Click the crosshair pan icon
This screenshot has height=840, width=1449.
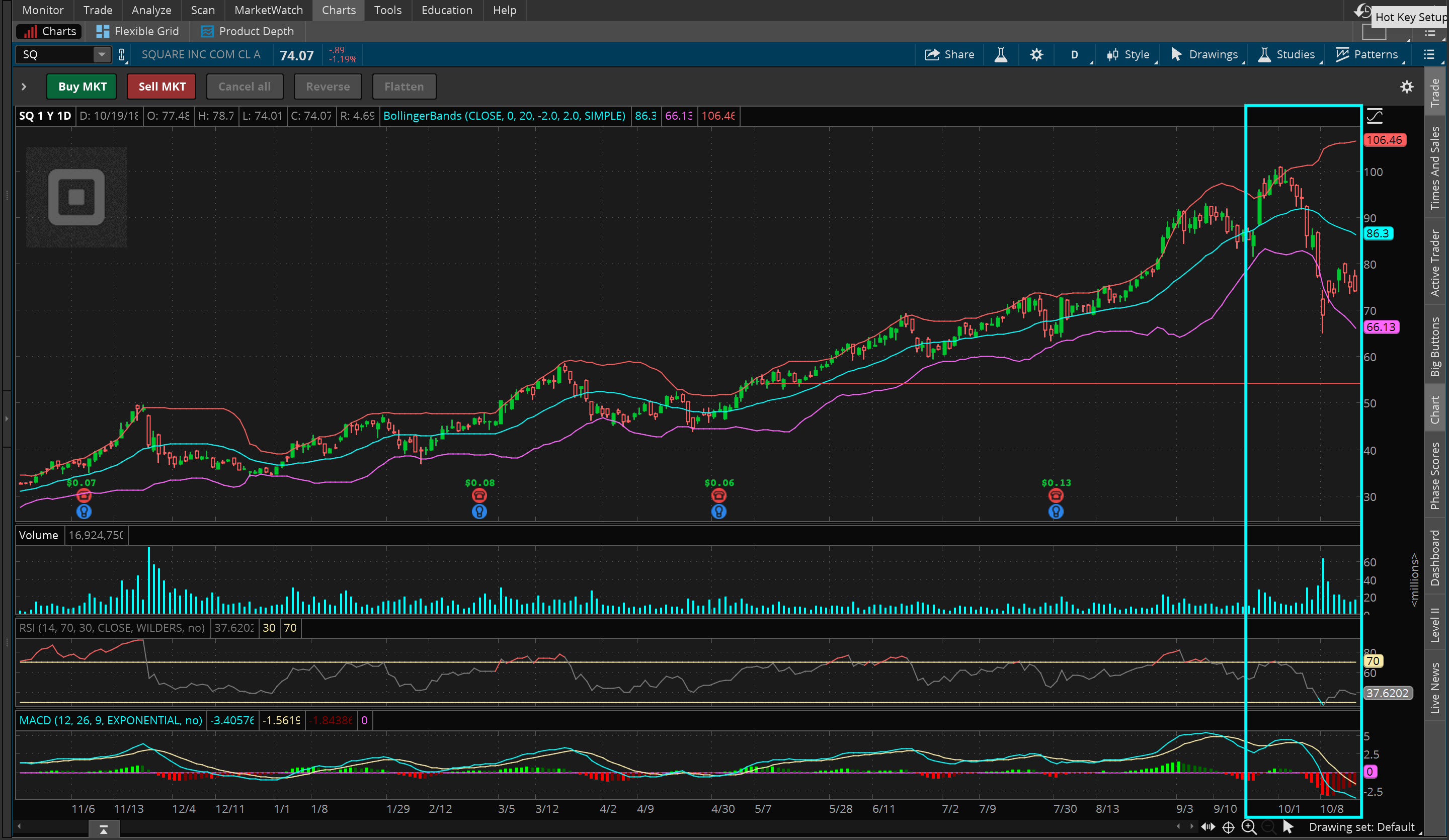[1228, 827]
